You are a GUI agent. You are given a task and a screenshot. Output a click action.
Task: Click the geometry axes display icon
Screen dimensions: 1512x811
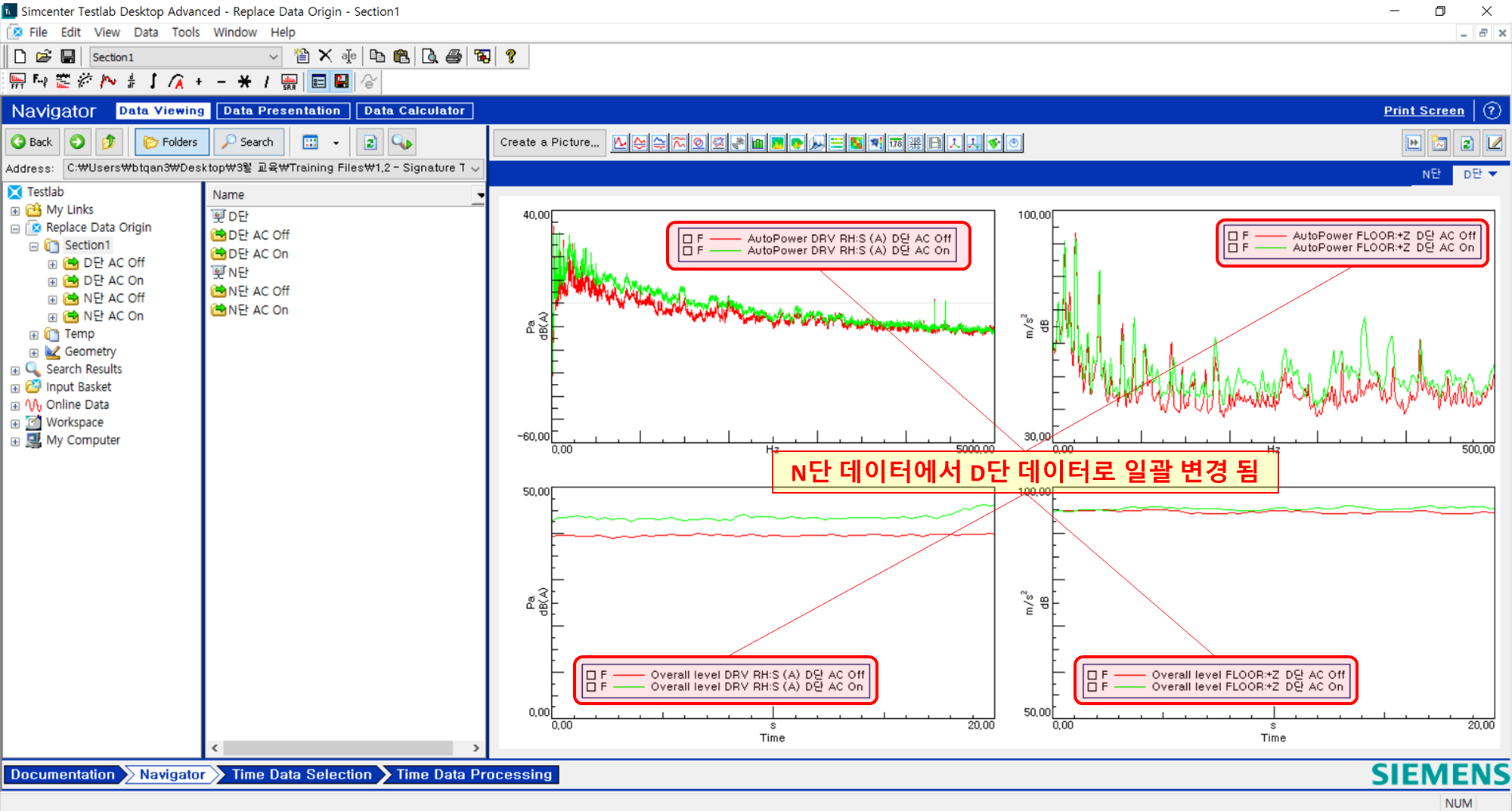point(955,143)
